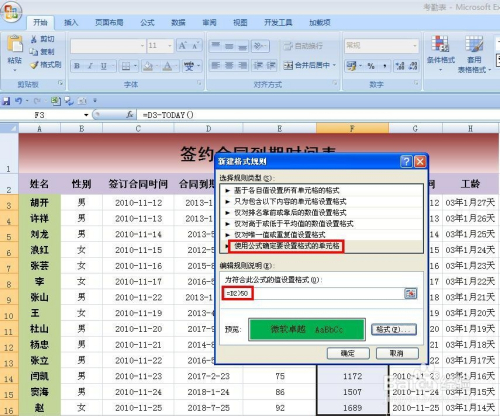Click the increase decimal icon
Image resolution: width=500 pixels, height=416 pixels.
click(x=400, y=66)
